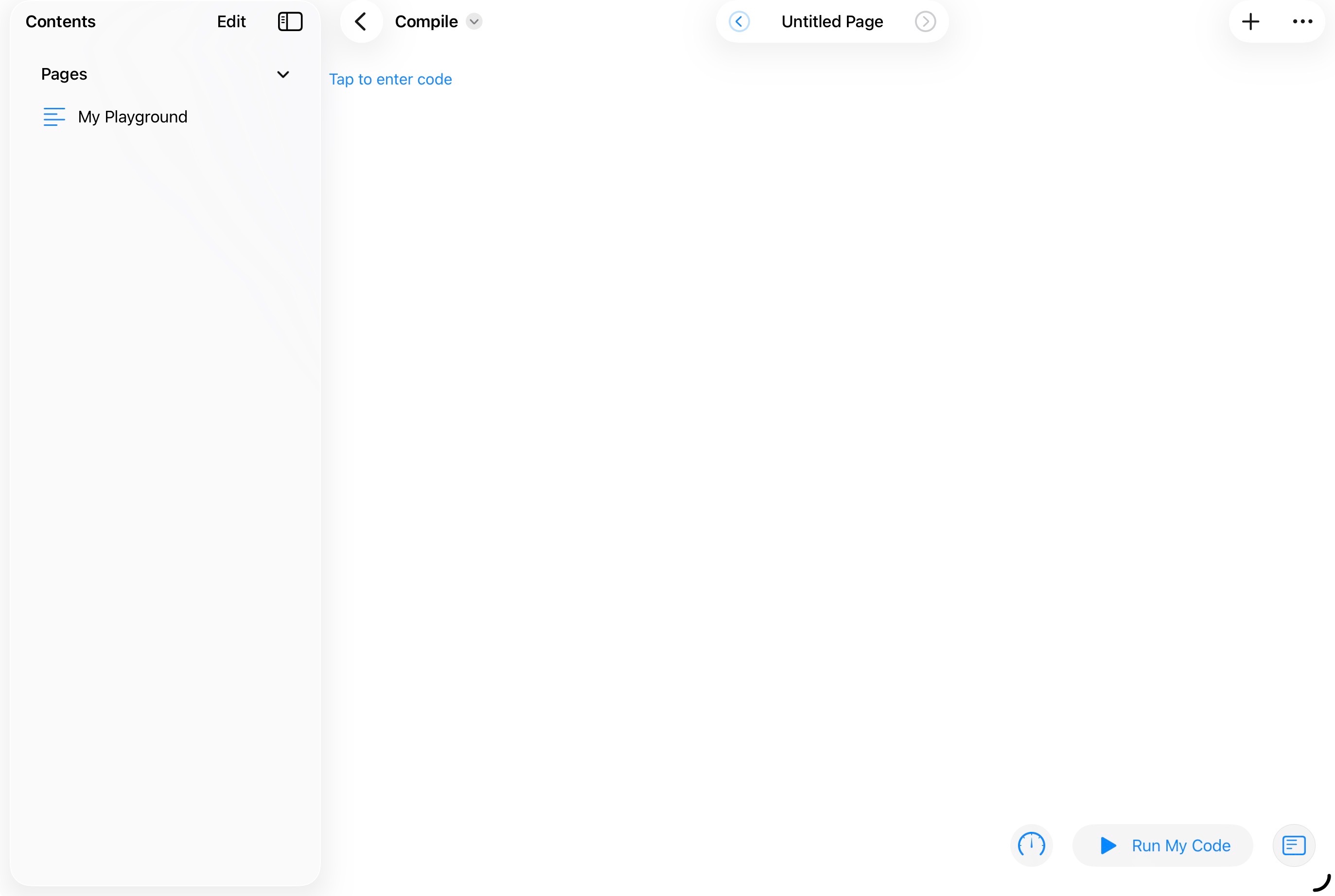Open the more options ellipsis menu
1335x896 pixels.
(1302, 22)
